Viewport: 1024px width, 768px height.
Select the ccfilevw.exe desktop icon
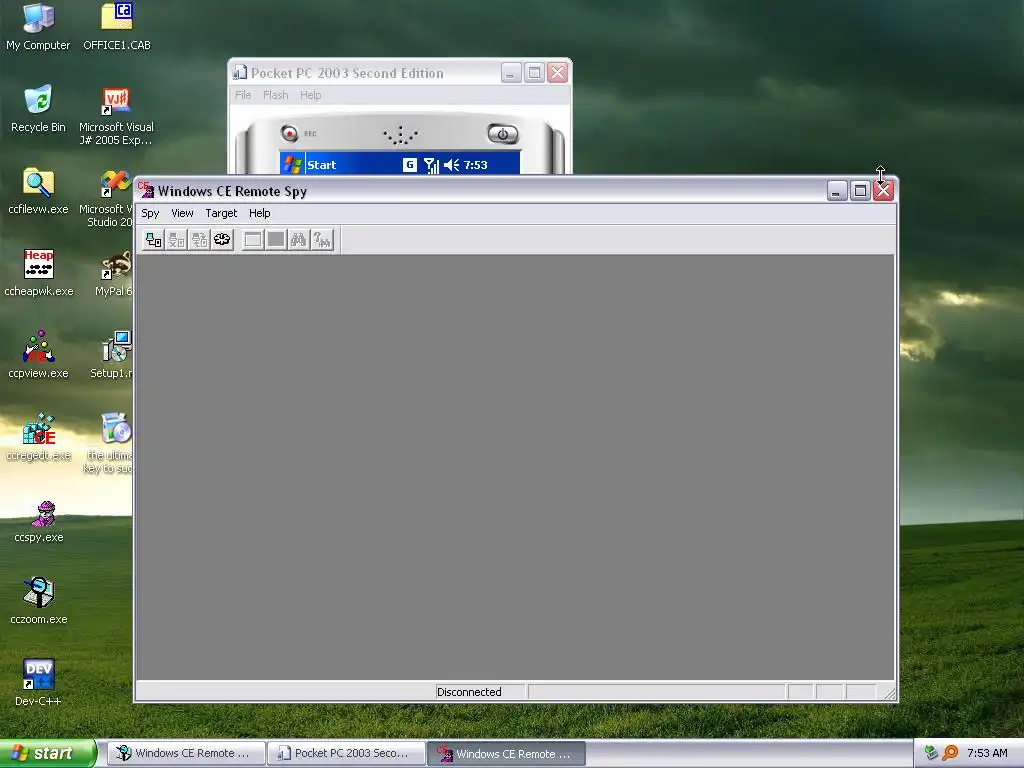tap(38, 191)
